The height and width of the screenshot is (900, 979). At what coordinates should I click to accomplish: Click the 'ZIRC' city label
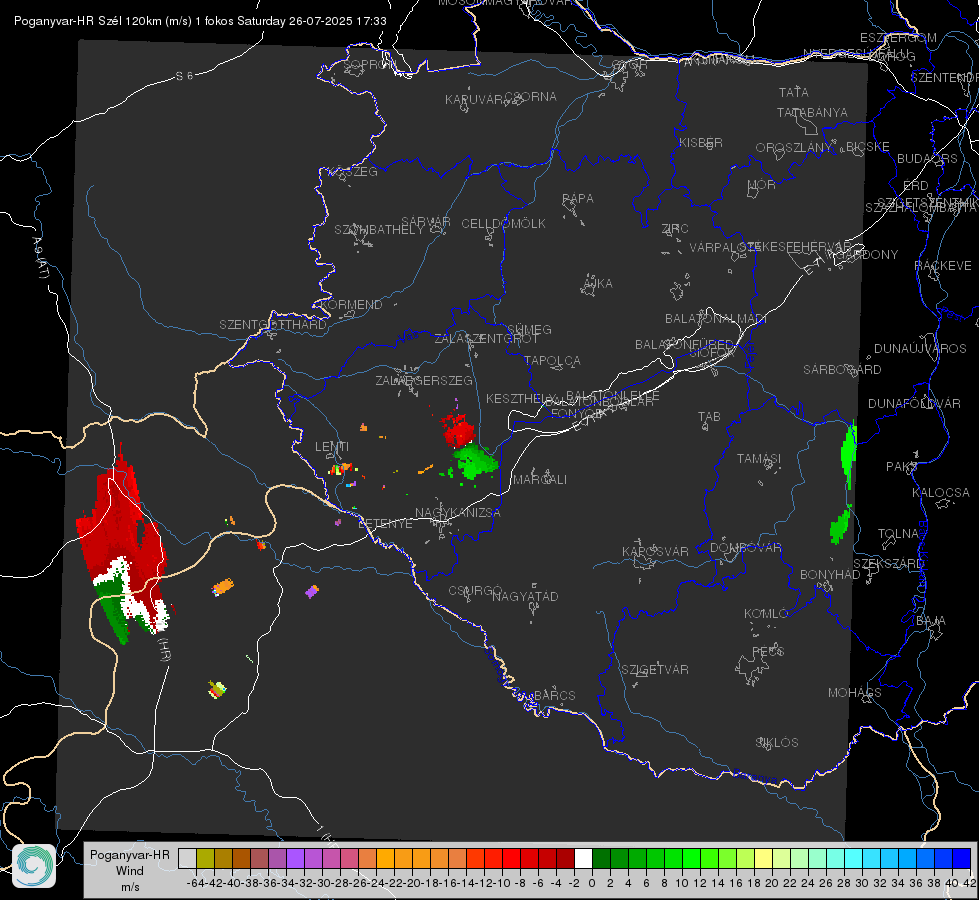tap(674, 229)
